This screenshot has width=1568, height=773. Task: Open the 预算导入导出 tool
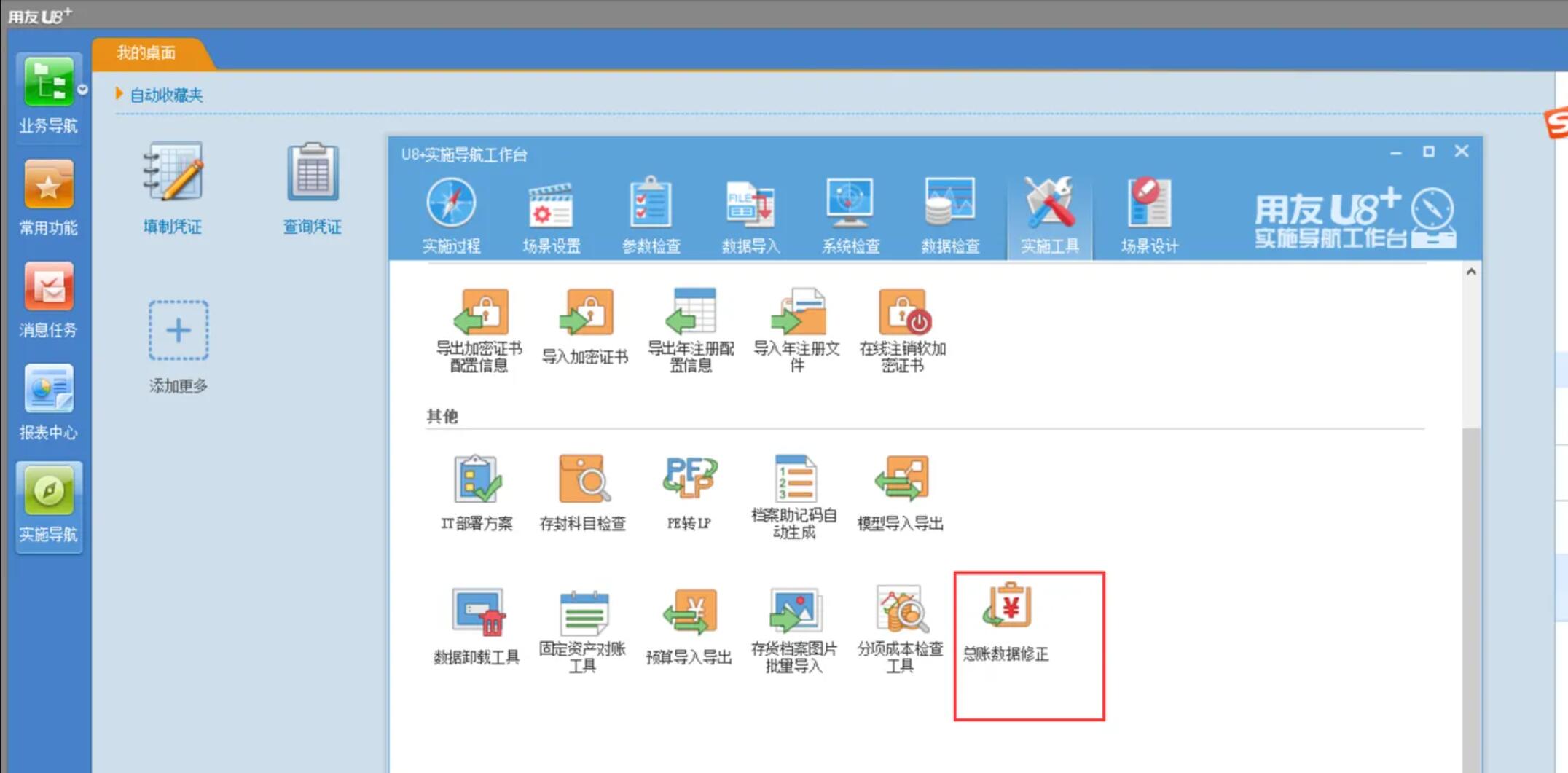[689, 627]
